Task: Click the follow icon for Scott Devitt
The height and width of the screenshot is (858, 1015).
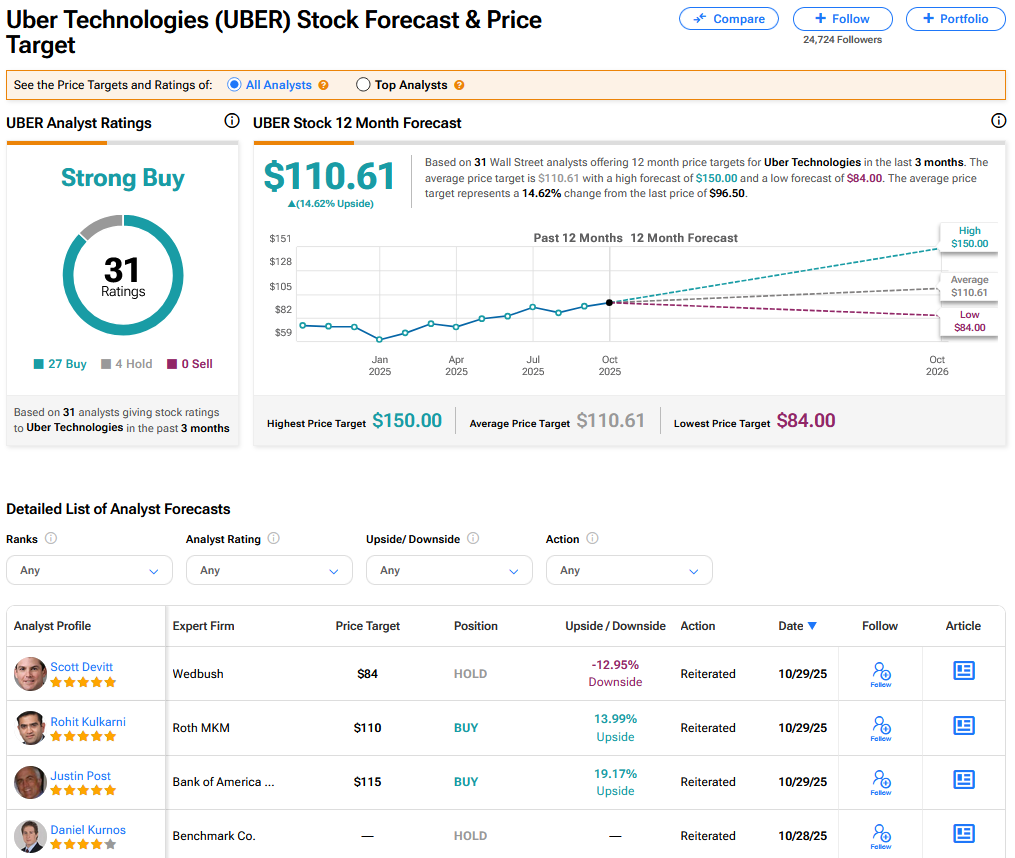Action: [880, 672]
